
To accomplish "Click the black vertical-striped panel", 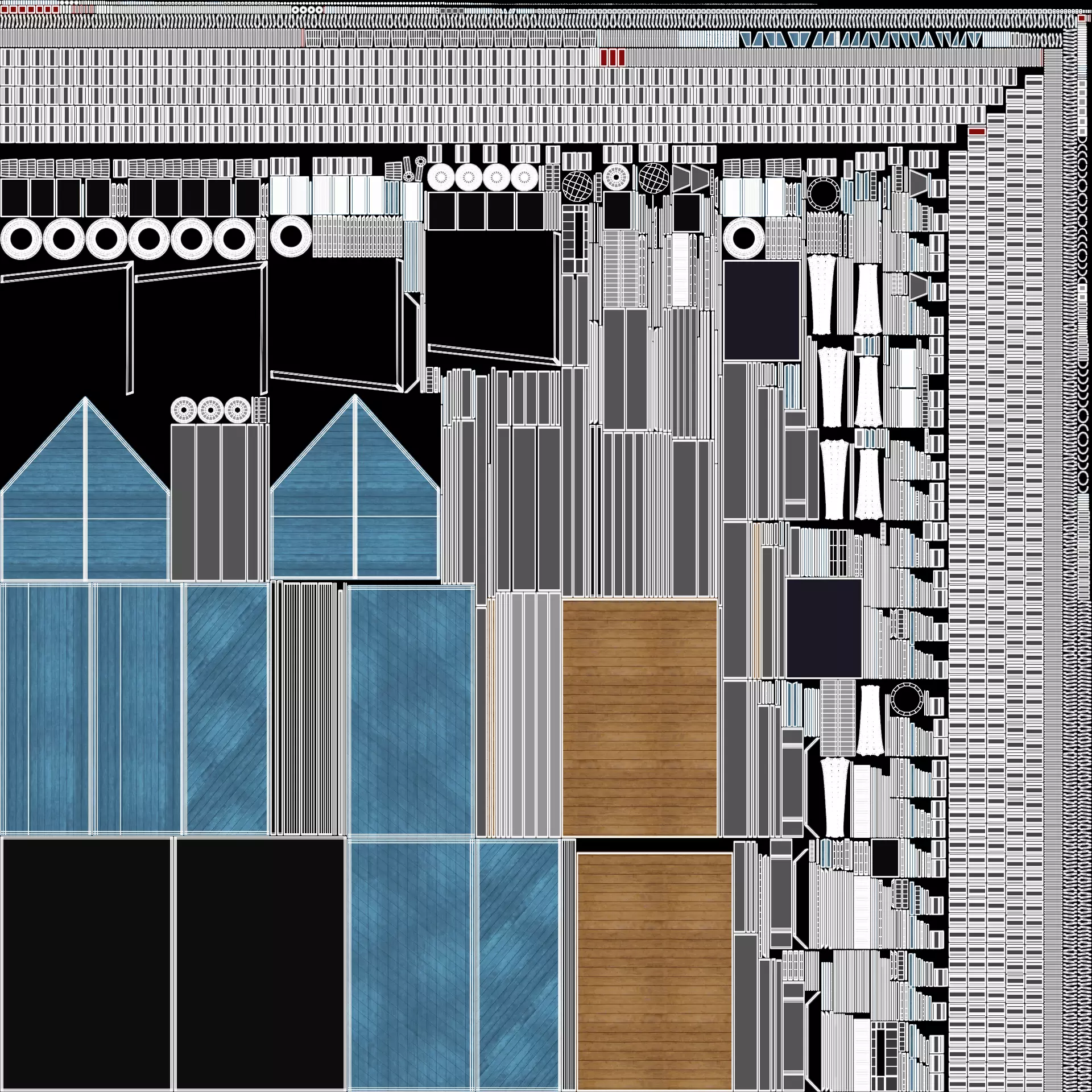I will coord(307,708).
